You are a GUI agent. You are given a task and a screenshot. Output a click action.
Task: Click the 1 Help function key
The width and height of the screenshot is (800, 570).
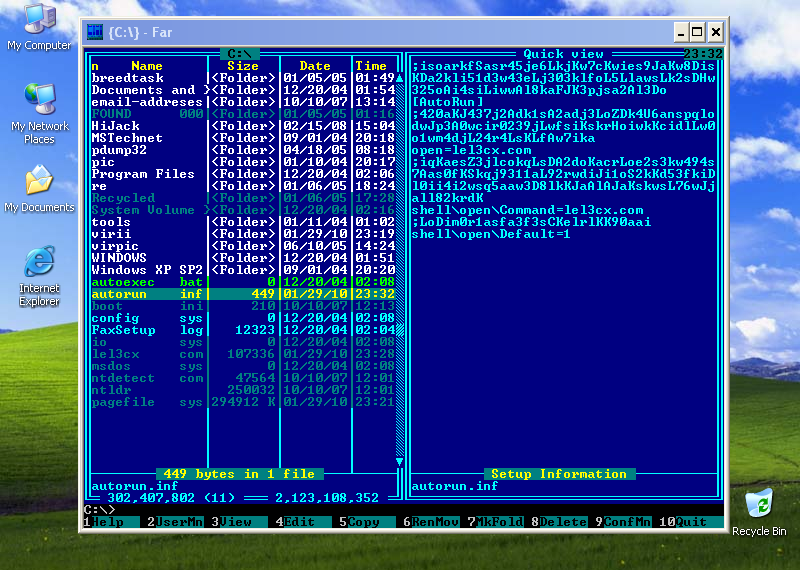112,522
